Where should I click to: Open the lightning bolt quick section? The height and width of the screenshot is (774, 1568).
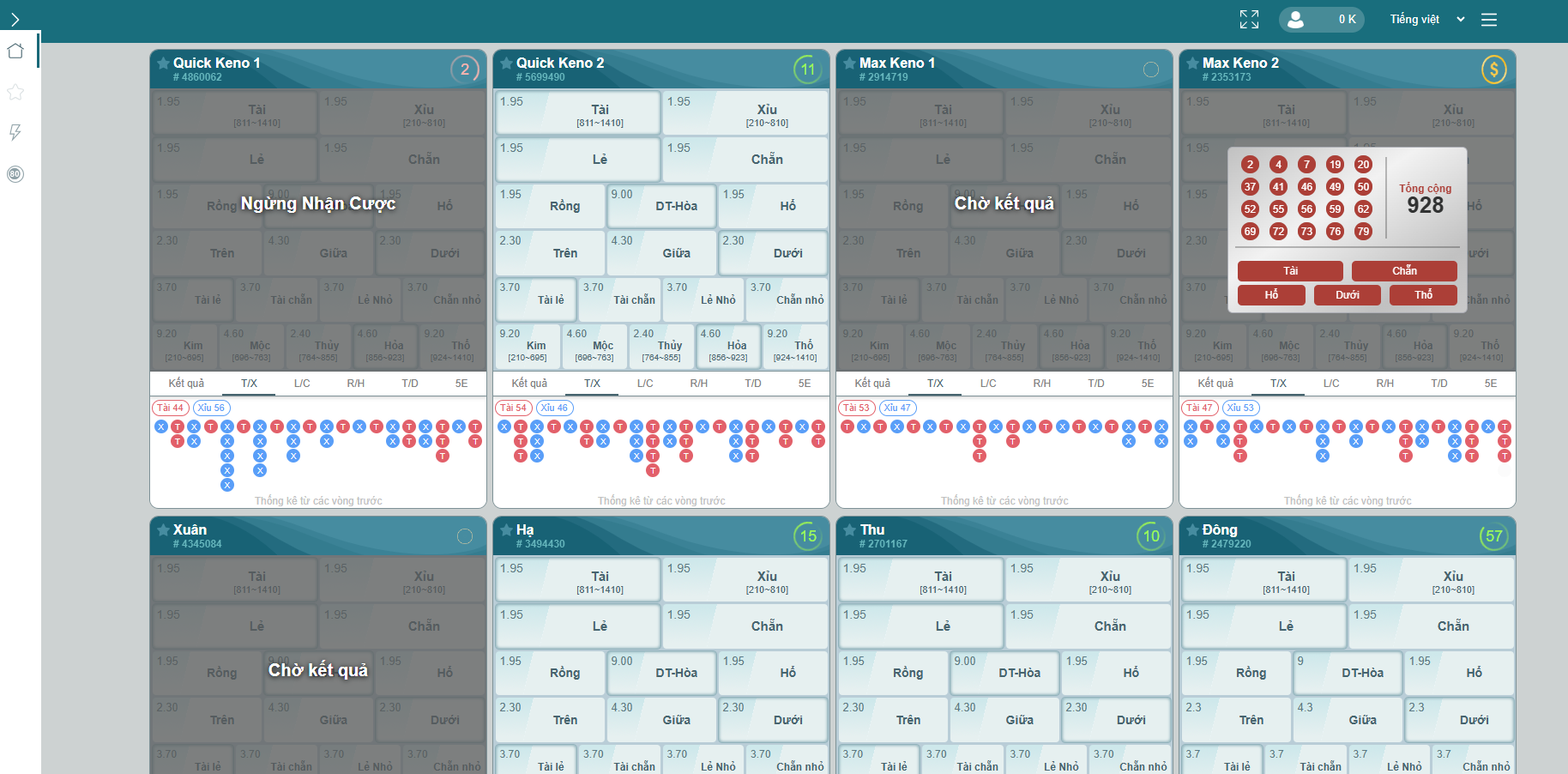click(x=15, y=132)
